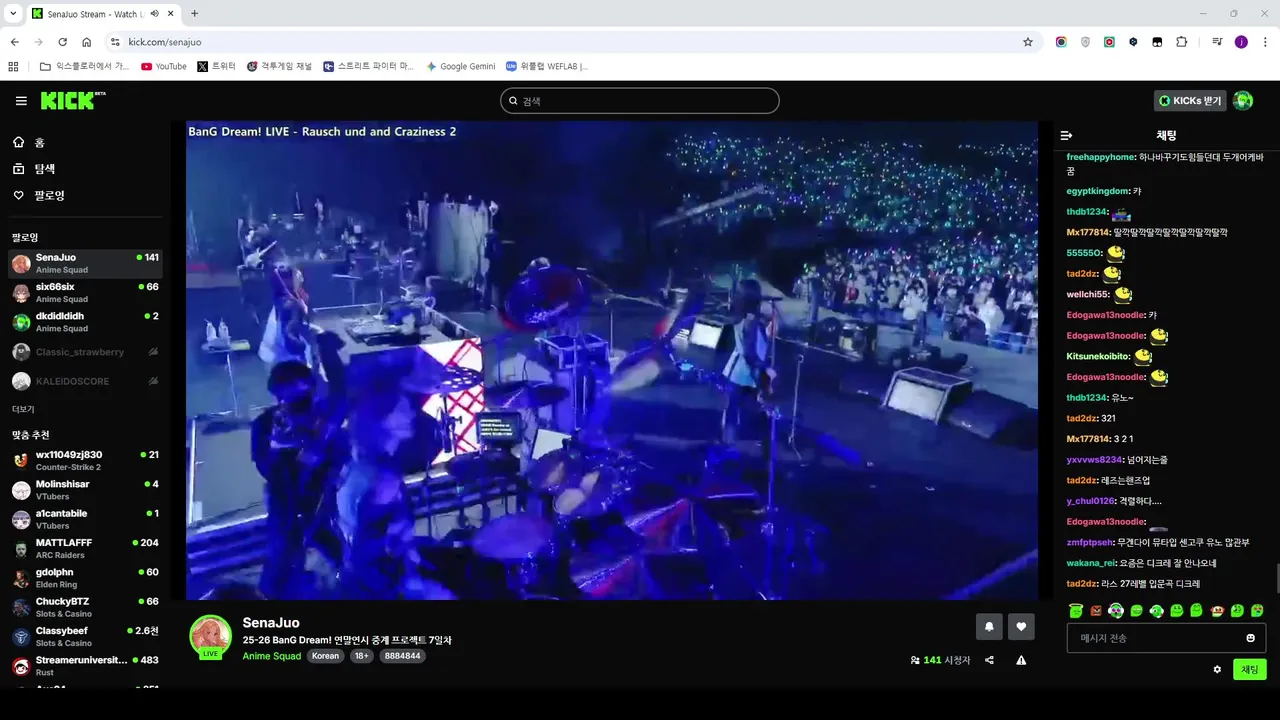Click chat username egyptkingdom
Viewport: 1280px width, 720px height.
1097,191
